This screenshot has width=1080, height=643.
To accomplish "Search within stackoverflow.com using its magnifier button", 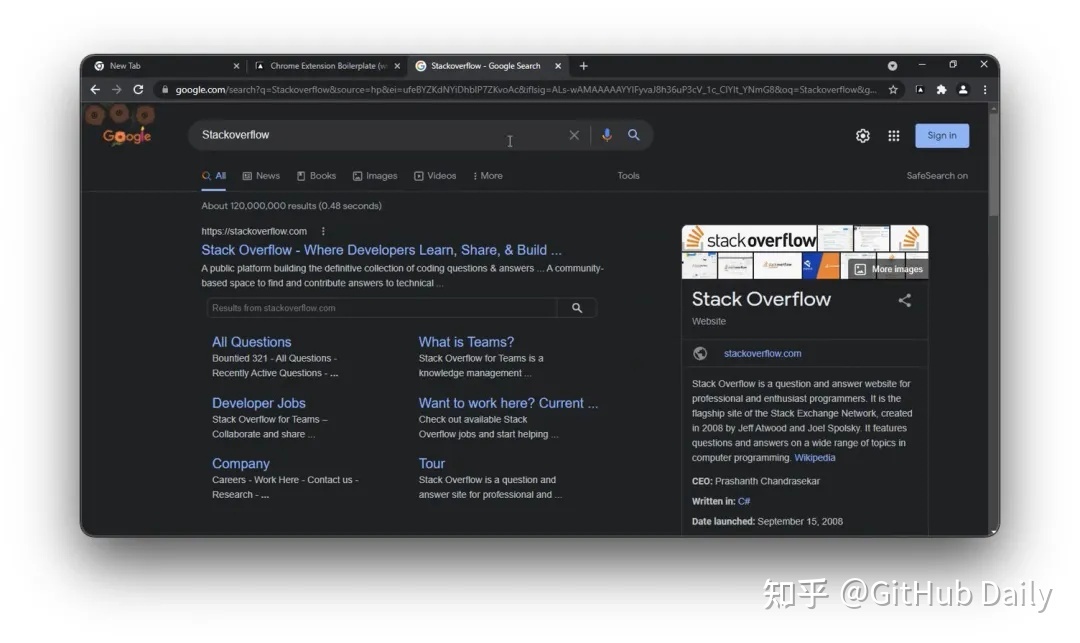I will (x=577, y=308).
